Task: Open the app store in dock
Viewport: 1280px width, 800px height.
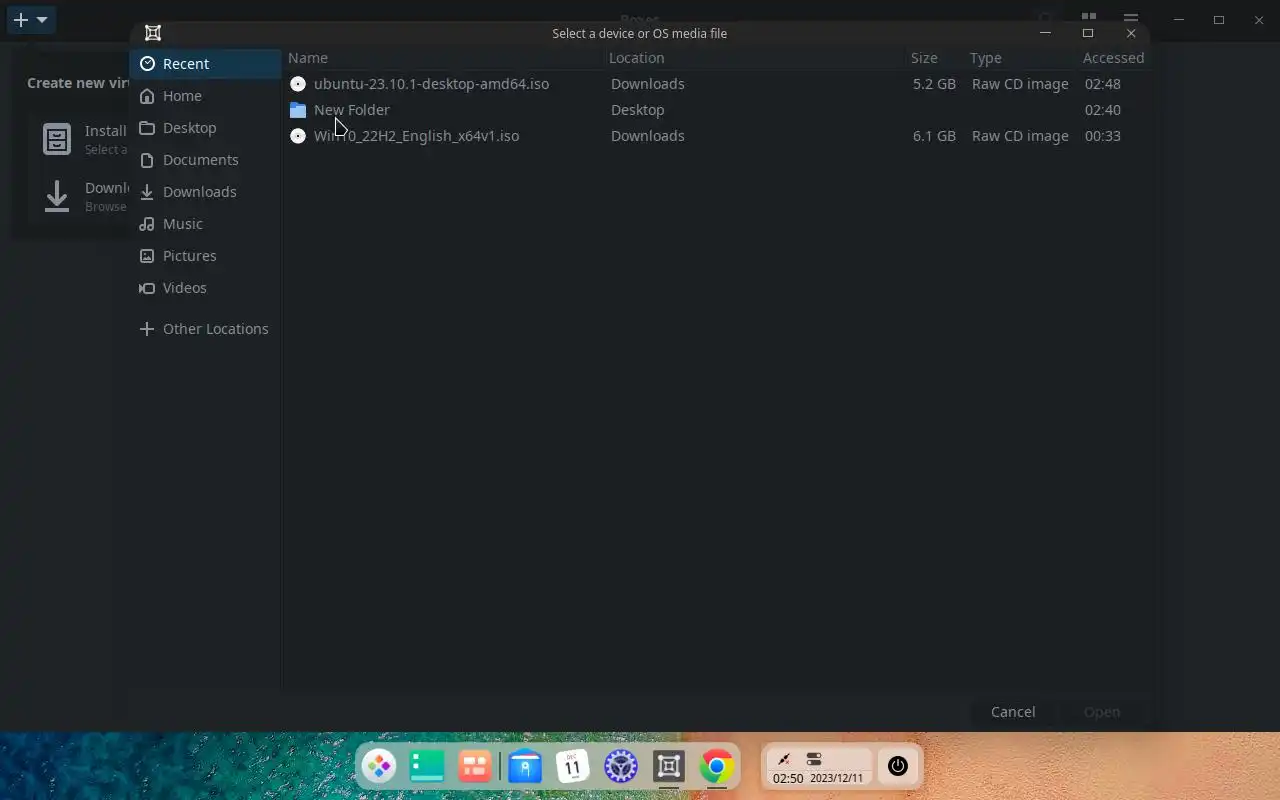Action: coord(525,767)
